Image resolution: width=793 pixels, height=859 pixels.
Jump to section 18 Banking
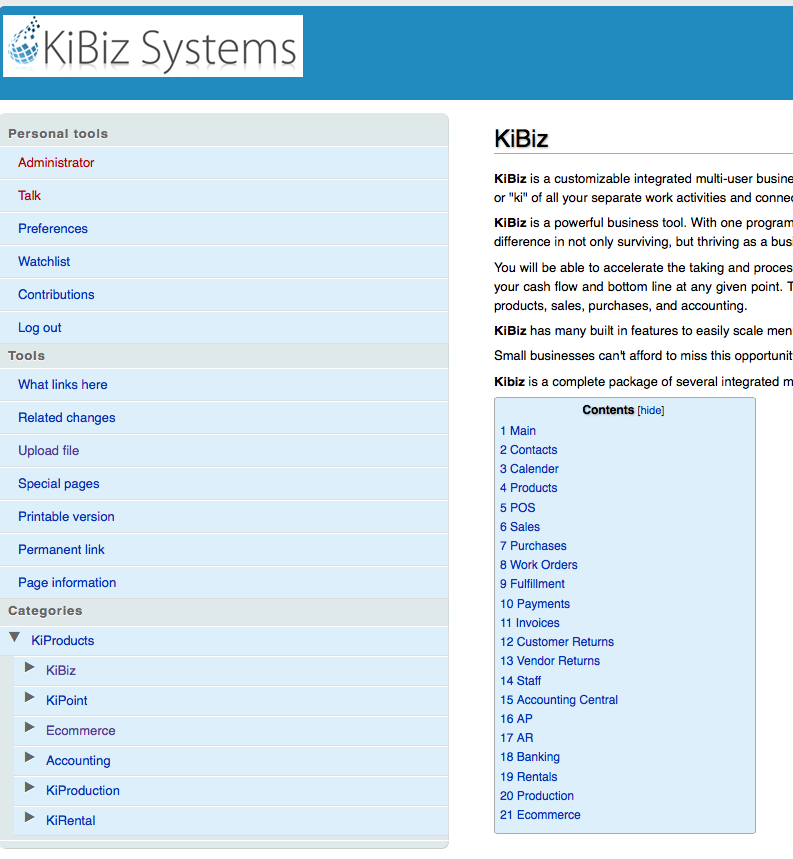[530, 757]
